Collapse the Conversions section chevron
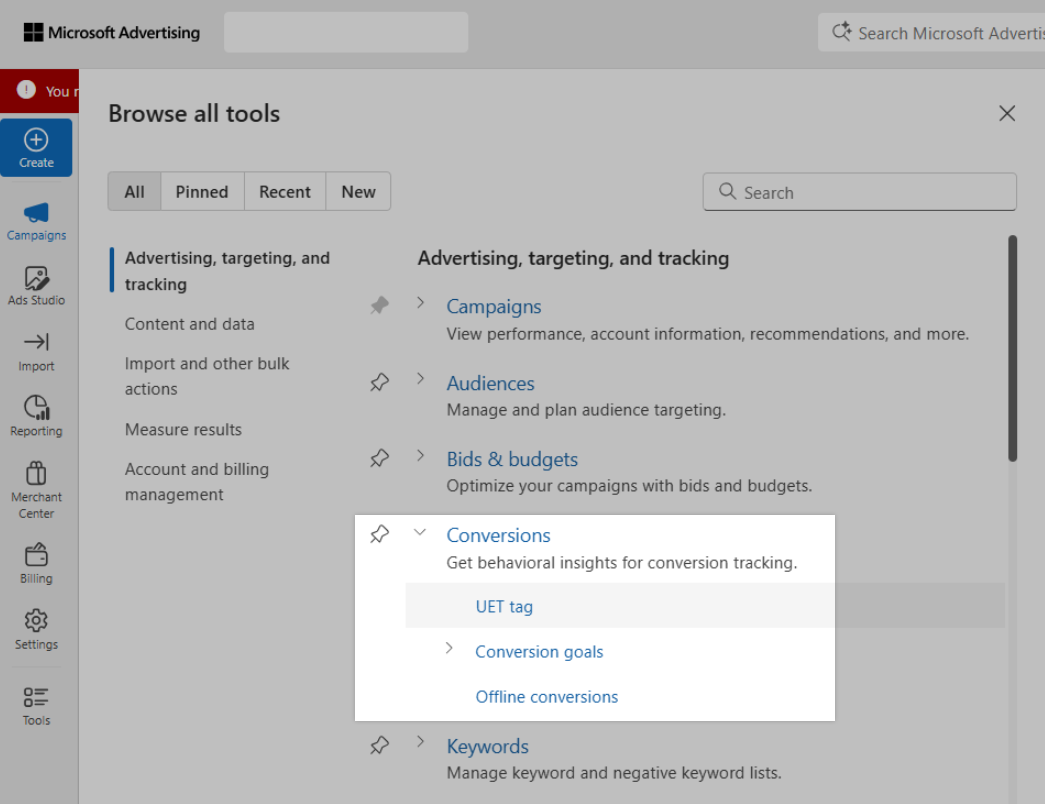Viewport: 1045px width, 804px height. coord(421,533)
